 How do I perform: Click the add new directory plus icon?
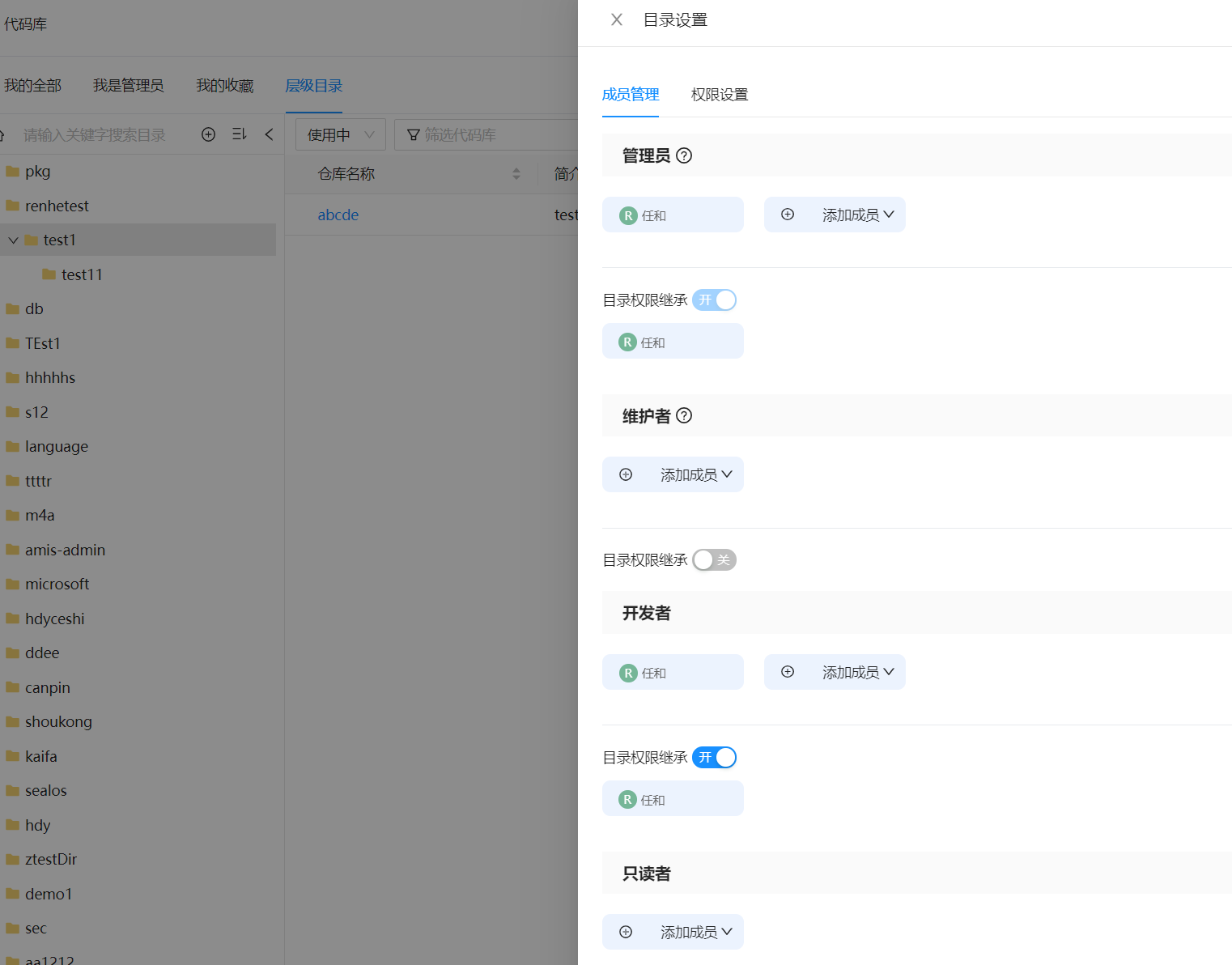pyautogui.click(x=208, y=134)
